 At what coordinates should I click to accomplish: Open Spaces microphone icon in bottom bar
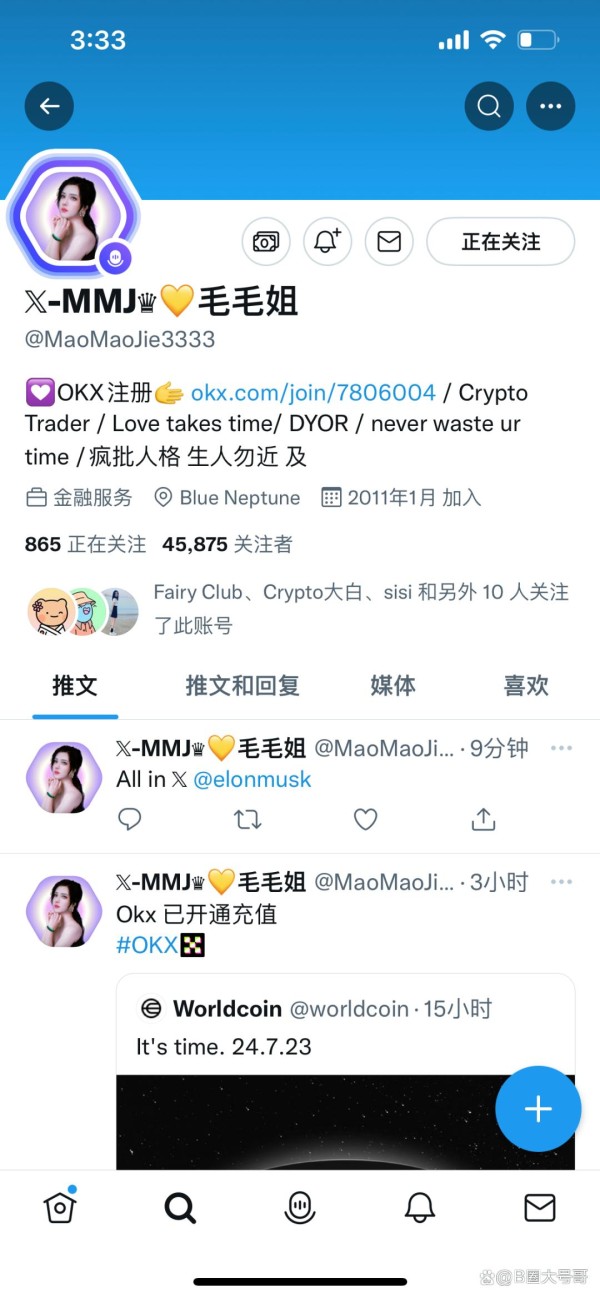point(300,1208)
